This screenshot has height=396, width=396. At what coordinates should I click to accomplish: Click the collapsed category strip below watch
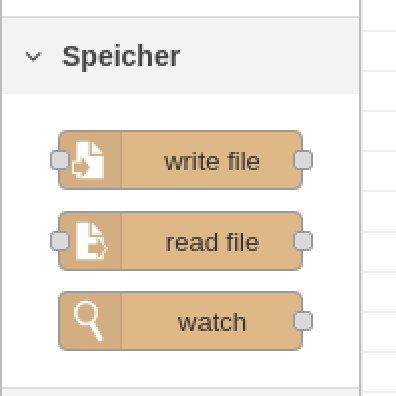180,392
